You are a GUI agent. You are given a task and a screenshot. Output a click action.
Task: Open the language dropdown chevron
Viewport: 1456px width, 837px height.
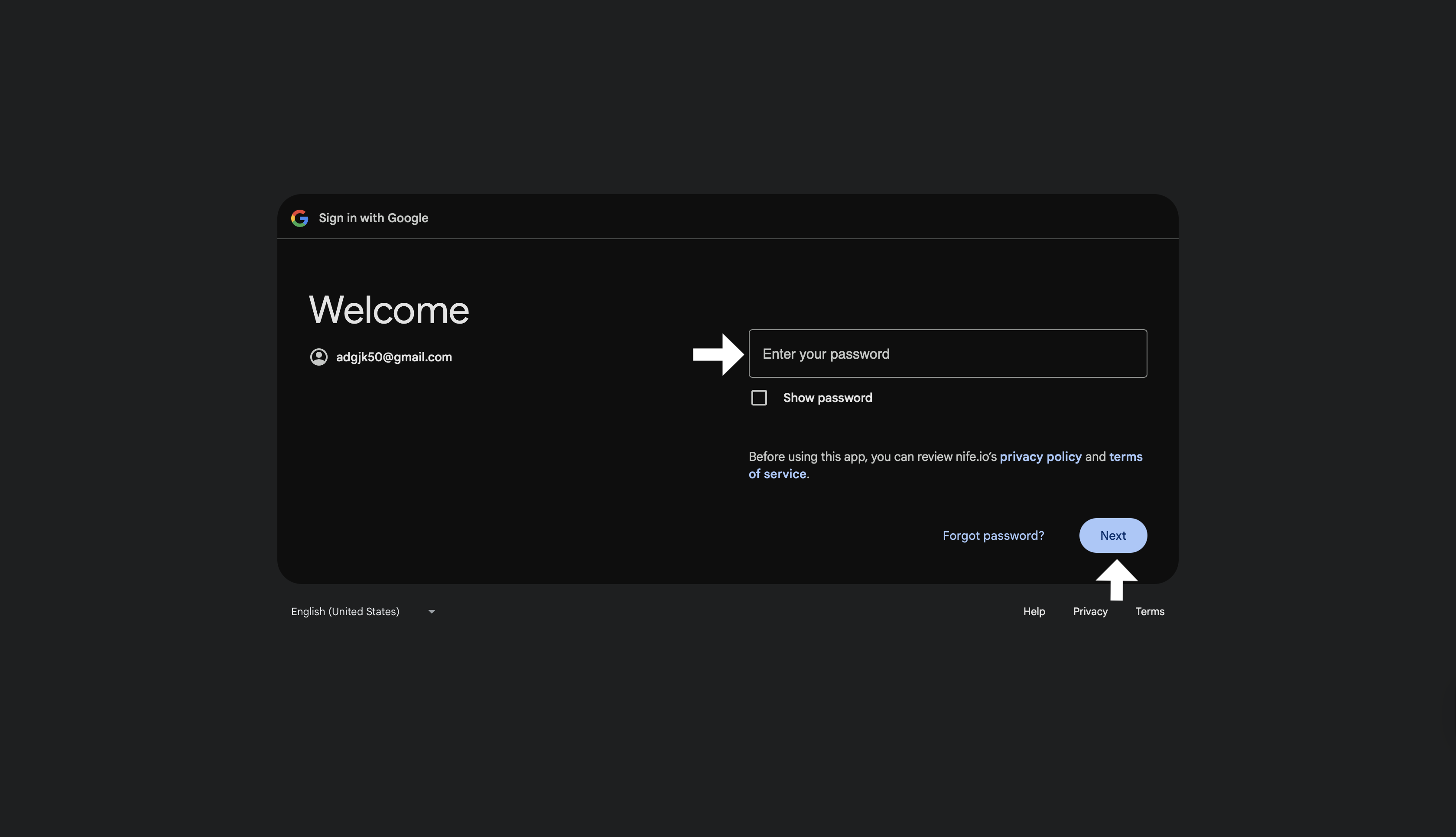click(x=432, y=612)
